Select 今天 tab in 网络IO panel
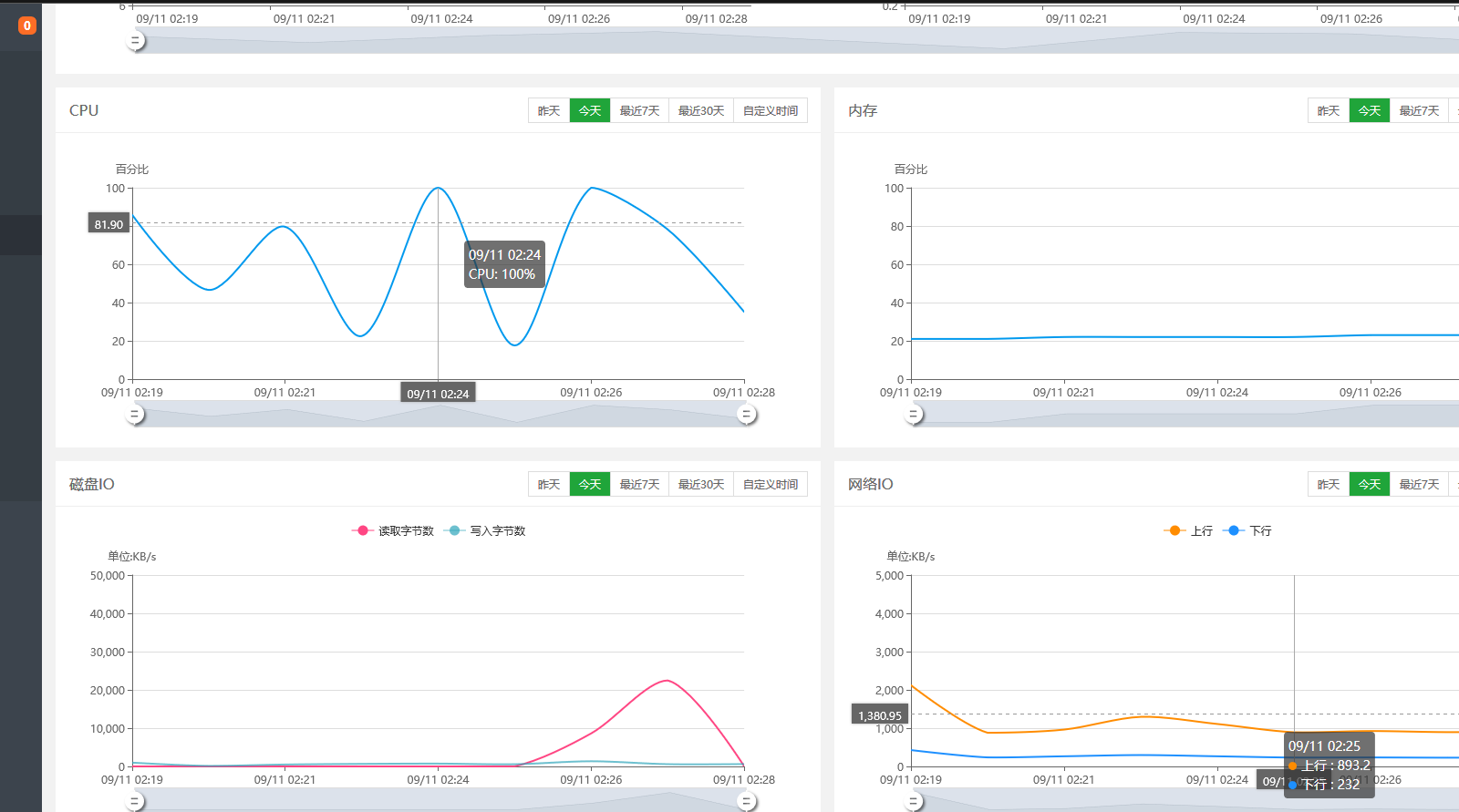Viewport: 1459px width, 812px height. pos(1370,484)
